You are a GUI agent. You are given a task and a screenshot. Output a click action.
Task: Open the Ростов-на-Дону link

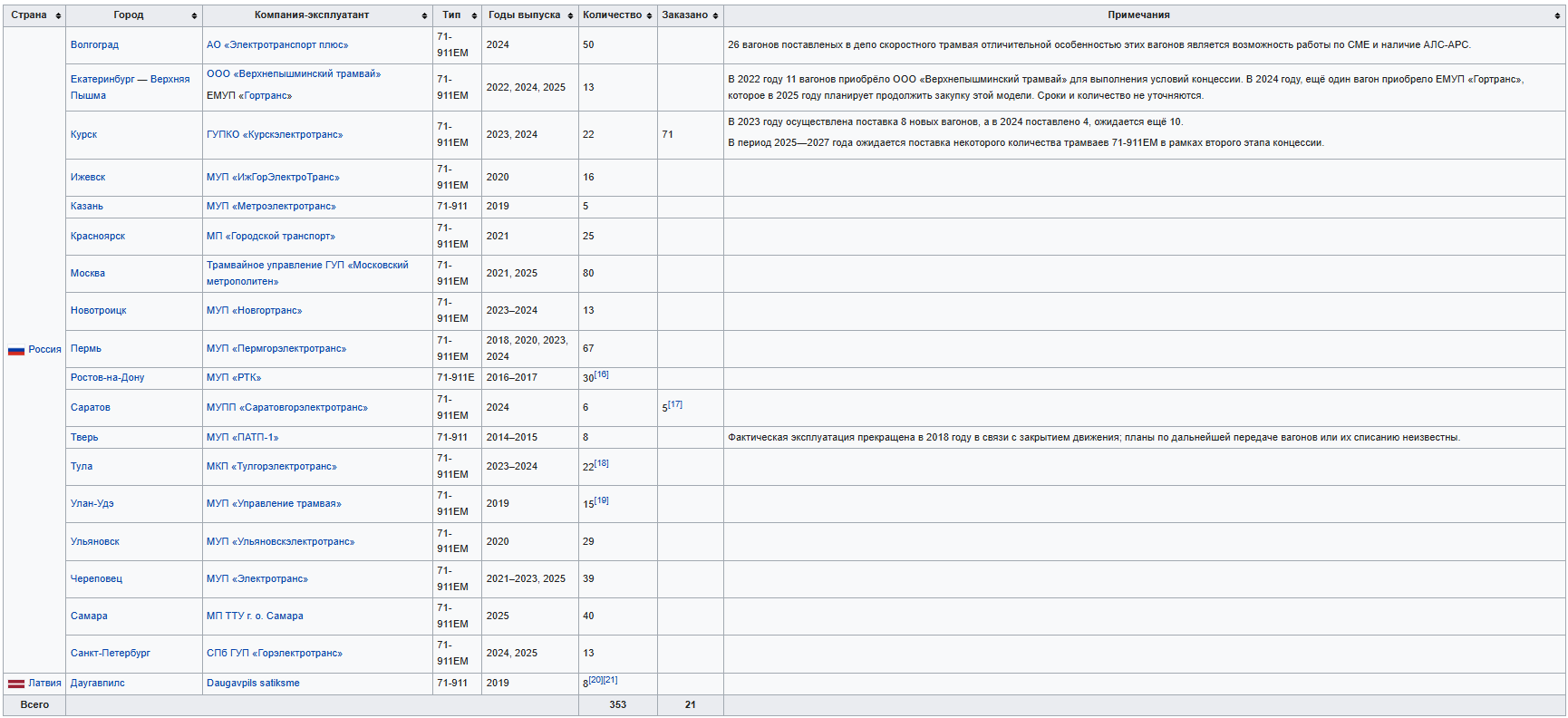pyautogui.click(x=108, y=377)
